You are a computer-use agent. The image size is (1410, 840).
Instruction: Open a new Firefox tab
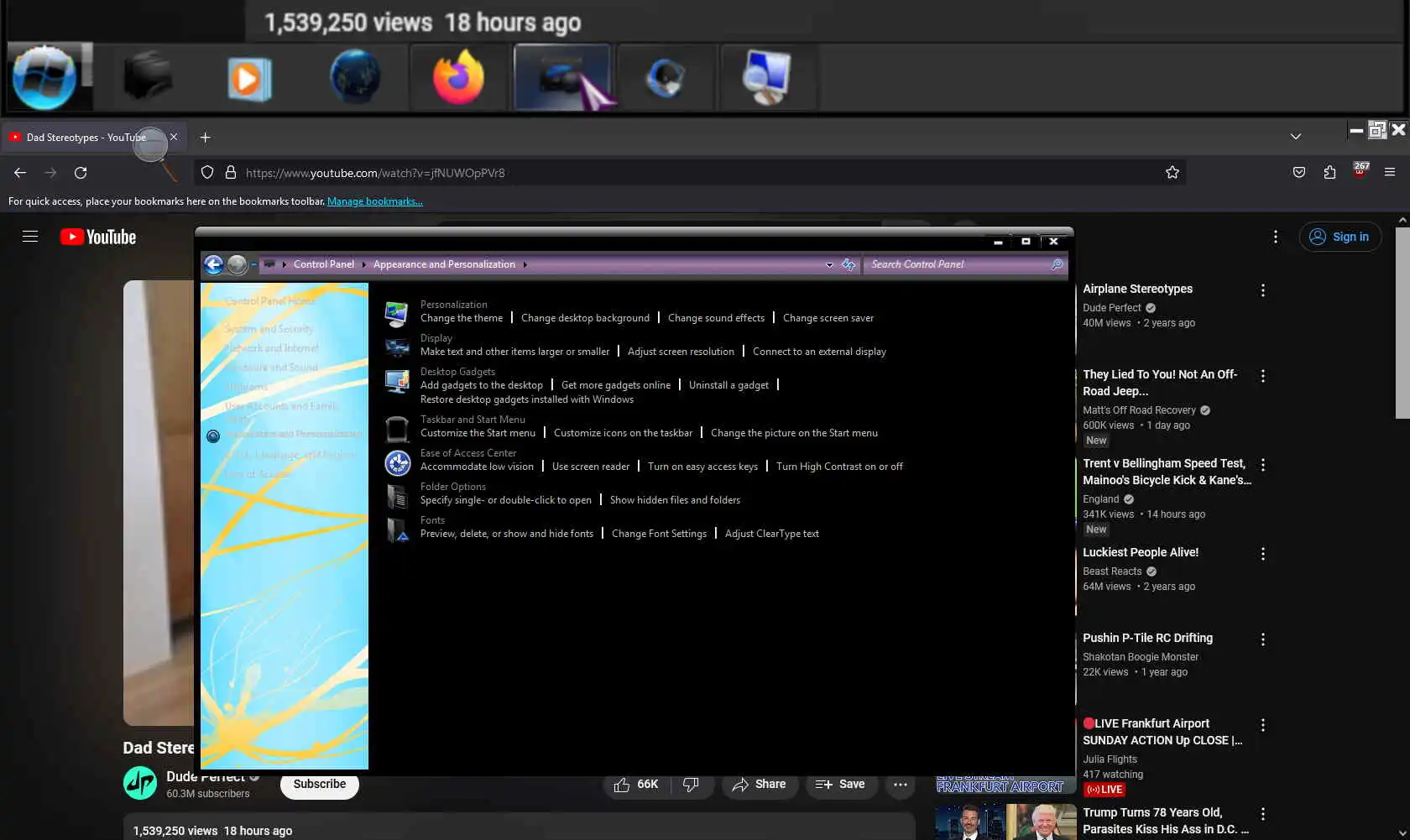205,137
